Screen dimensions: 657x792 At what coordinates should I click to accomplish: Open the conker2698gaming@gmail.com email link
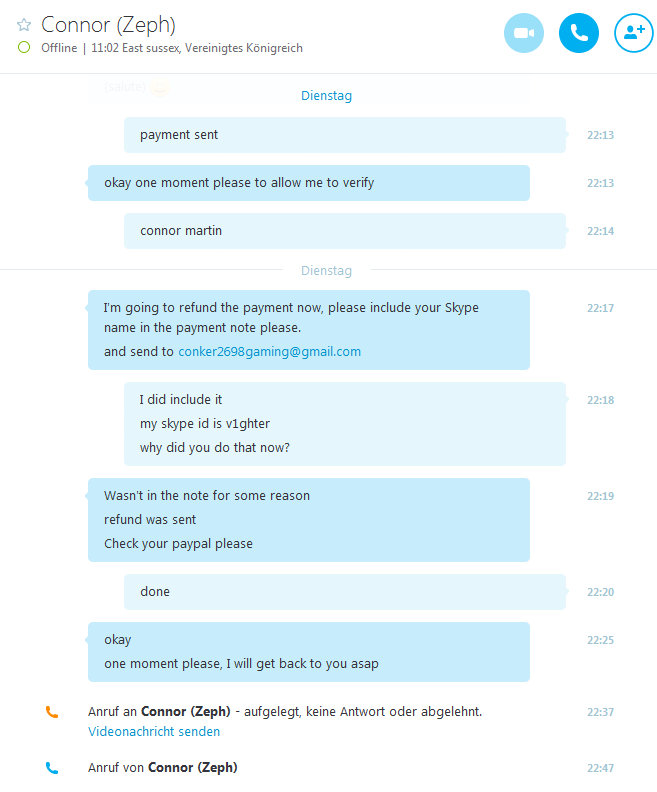[x=270, y=352]
